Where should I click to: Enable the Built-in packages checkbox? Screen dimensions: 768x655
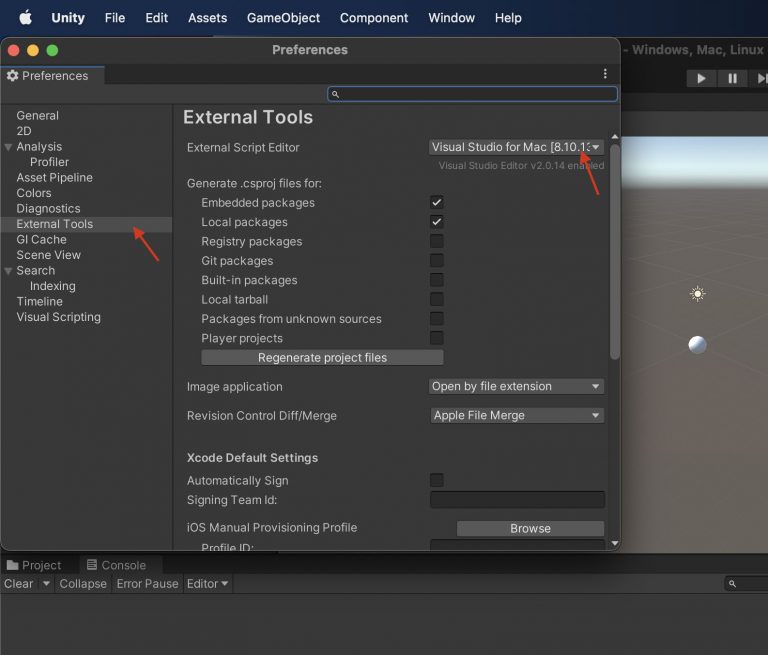pyautogui.click(x=436, y=280)
